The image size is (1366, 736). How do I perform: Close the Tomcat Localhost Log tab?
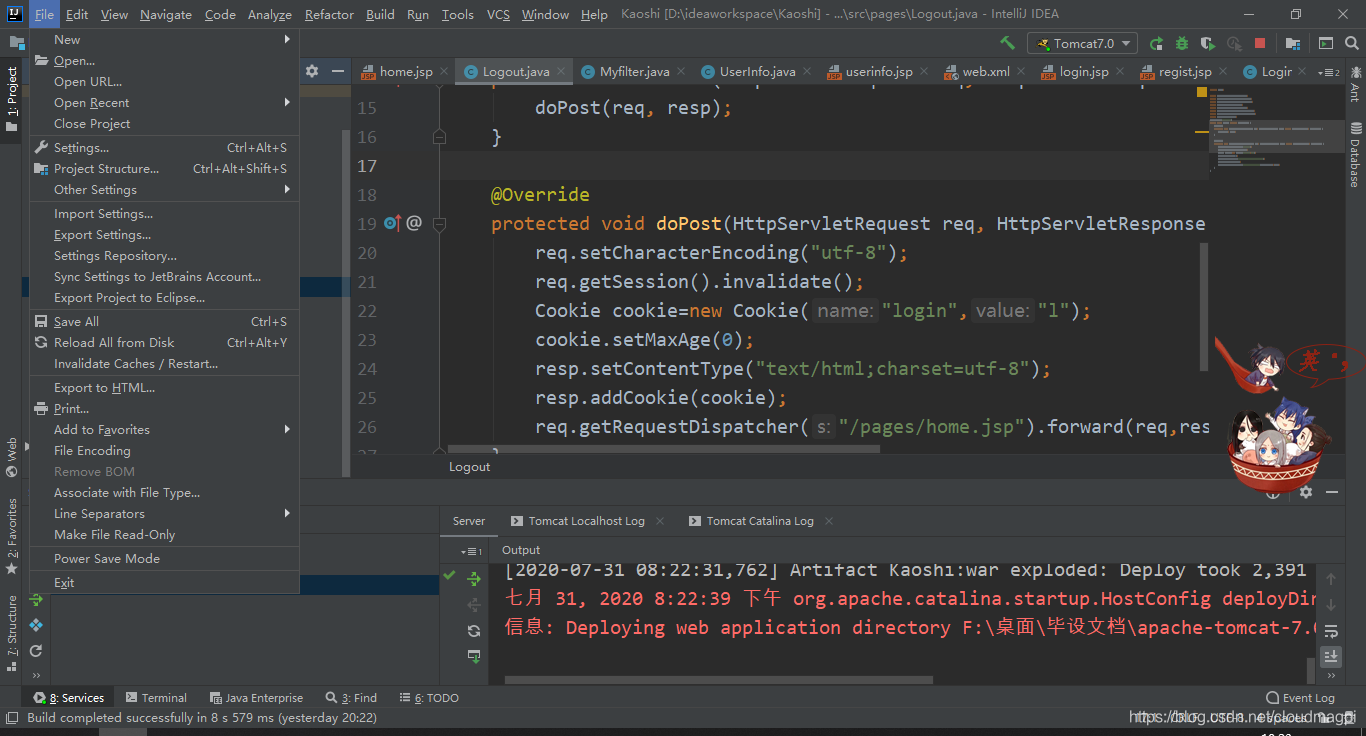click(x=659, y=521)
